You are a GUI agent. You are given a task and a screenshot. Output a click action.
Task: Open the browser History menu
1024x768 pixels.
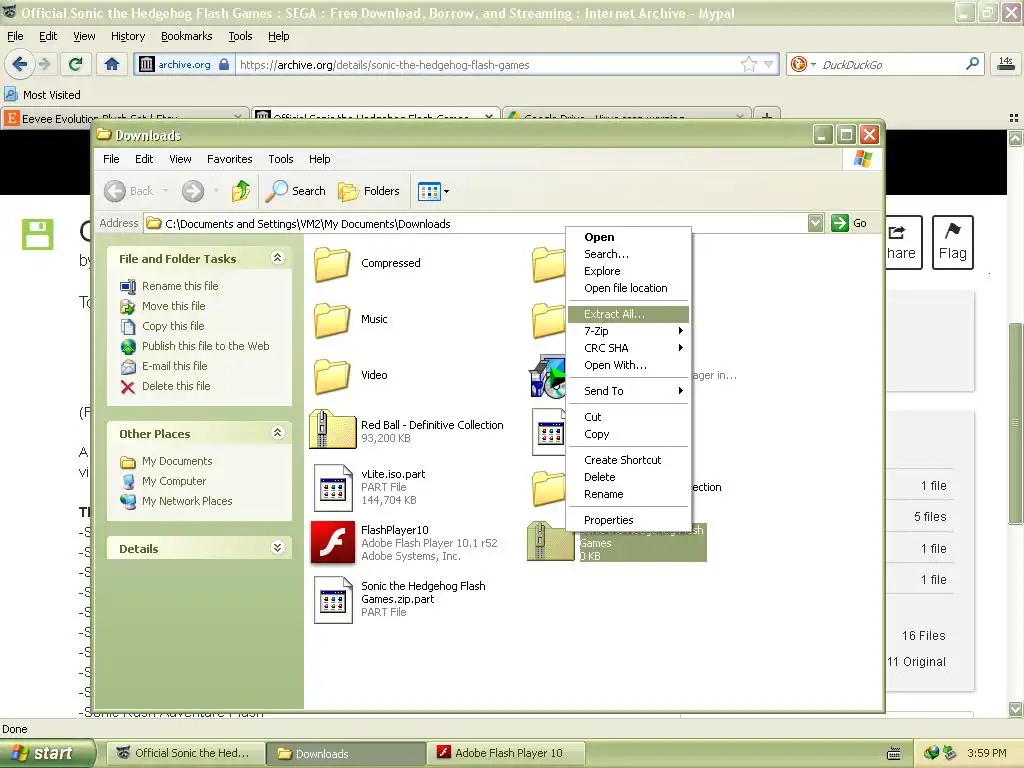(x=127, y=36)
